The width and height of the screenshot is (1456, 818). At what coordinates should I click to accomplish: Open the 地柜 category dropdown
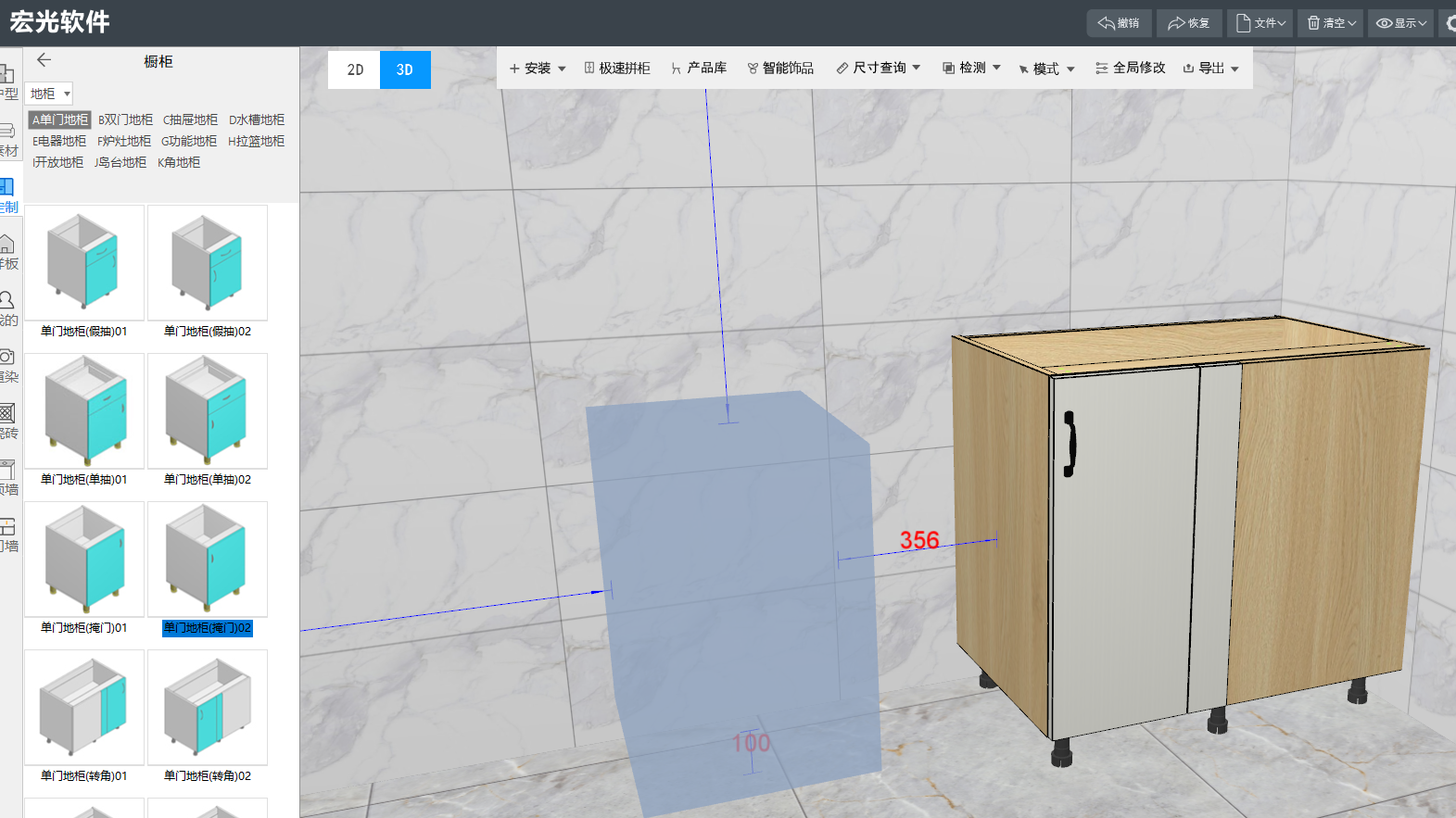50,94
